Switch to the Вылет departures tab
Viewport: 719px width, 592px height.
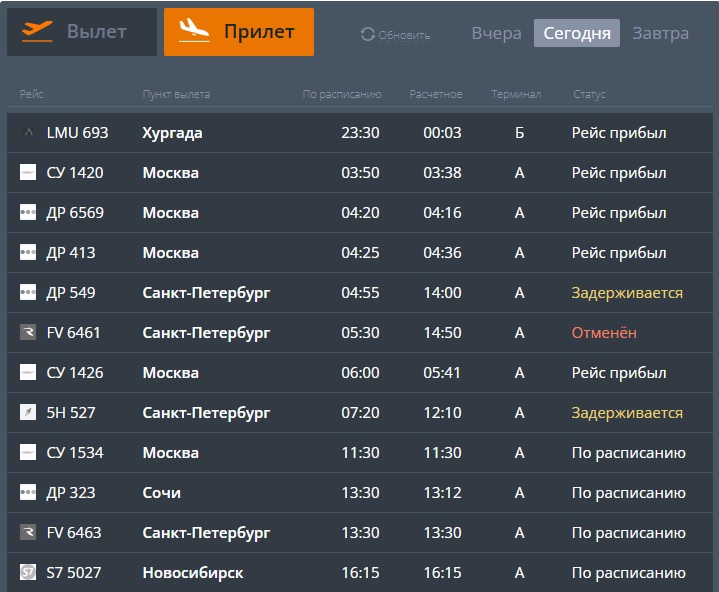click(x=82, y=32)
